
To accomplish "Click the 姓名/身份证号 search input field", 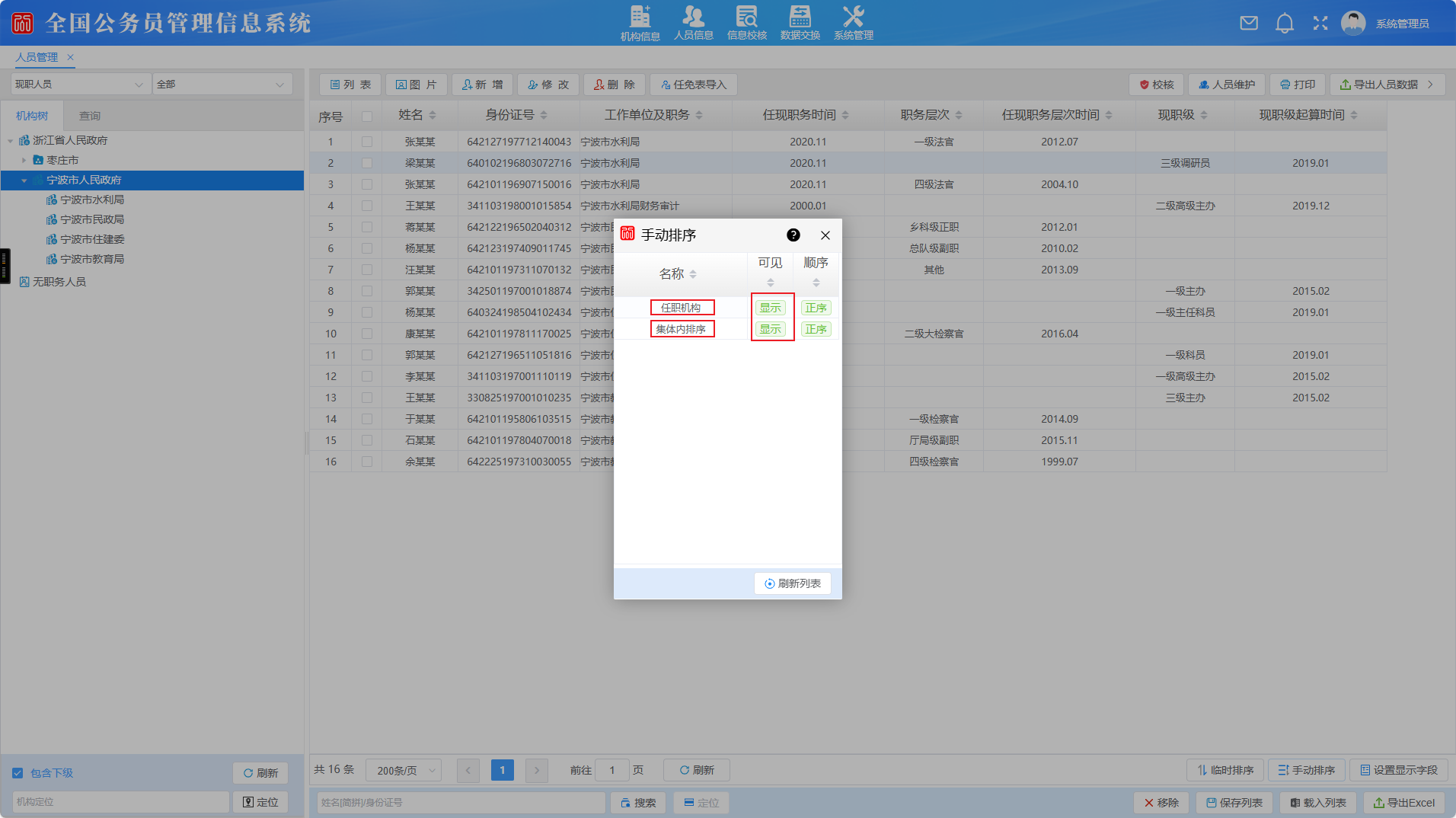I will (461, 803).
